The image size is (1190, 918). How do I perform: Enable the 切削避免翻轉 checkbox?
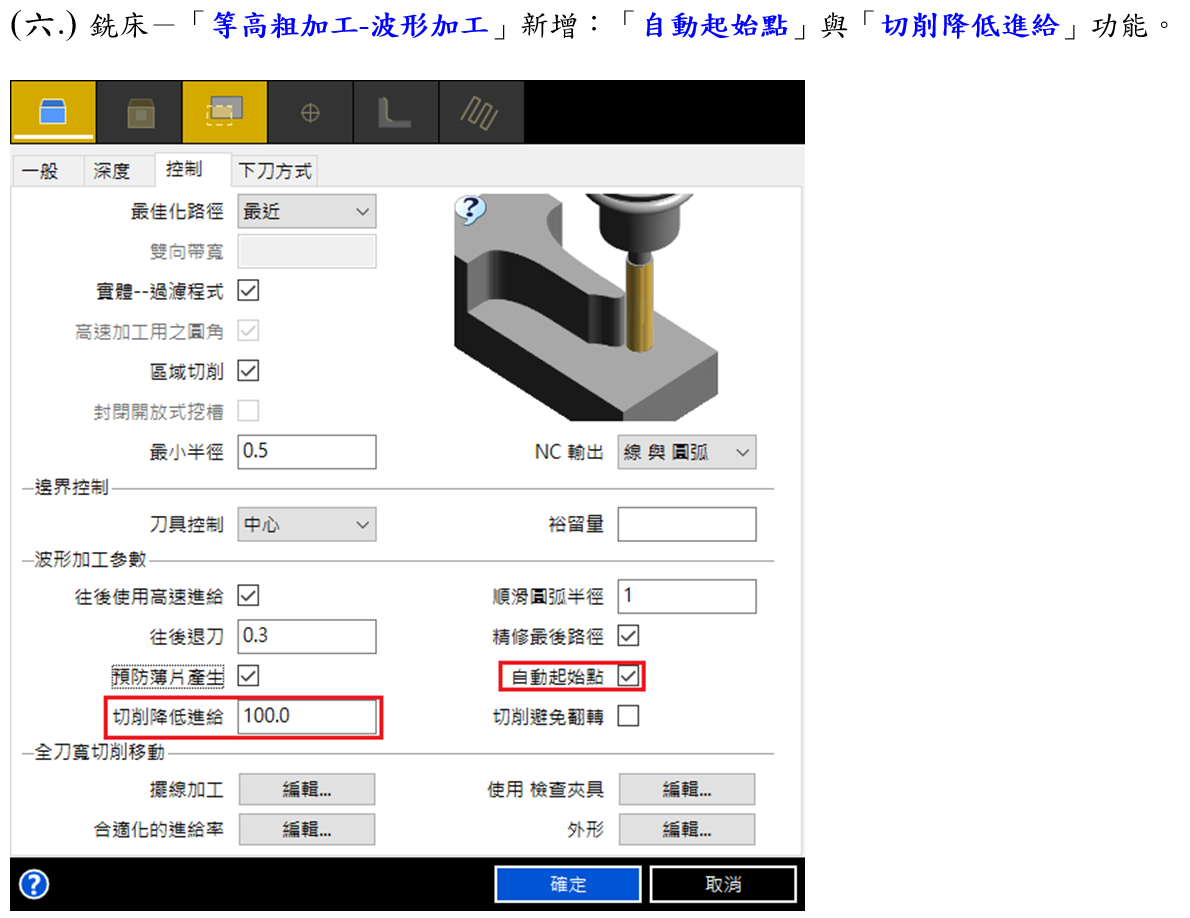coord(628,716)
